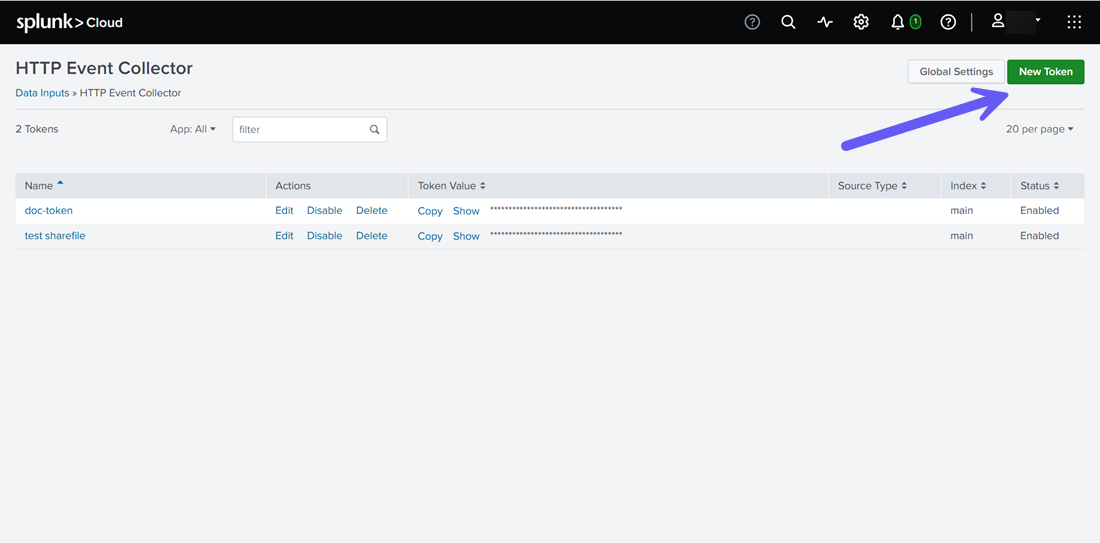Click the New Token button
Viewport: 1100px width, 543px height.
click(1045, 72)
